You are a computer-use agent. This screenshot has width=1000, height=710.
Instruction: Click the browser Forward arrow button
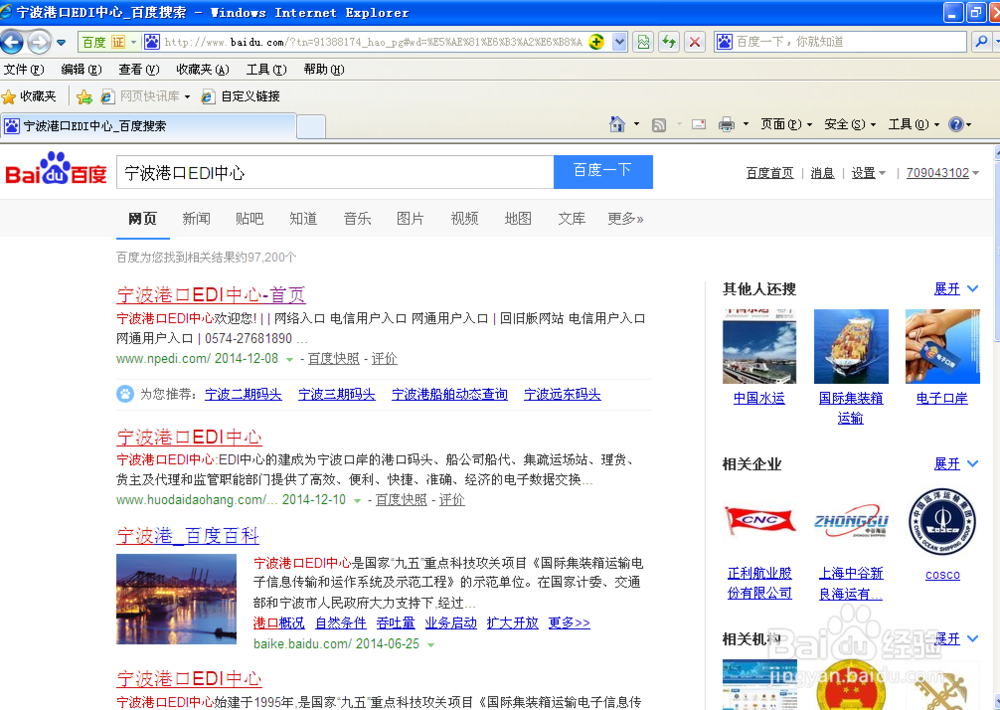click(x=39, y=43)
